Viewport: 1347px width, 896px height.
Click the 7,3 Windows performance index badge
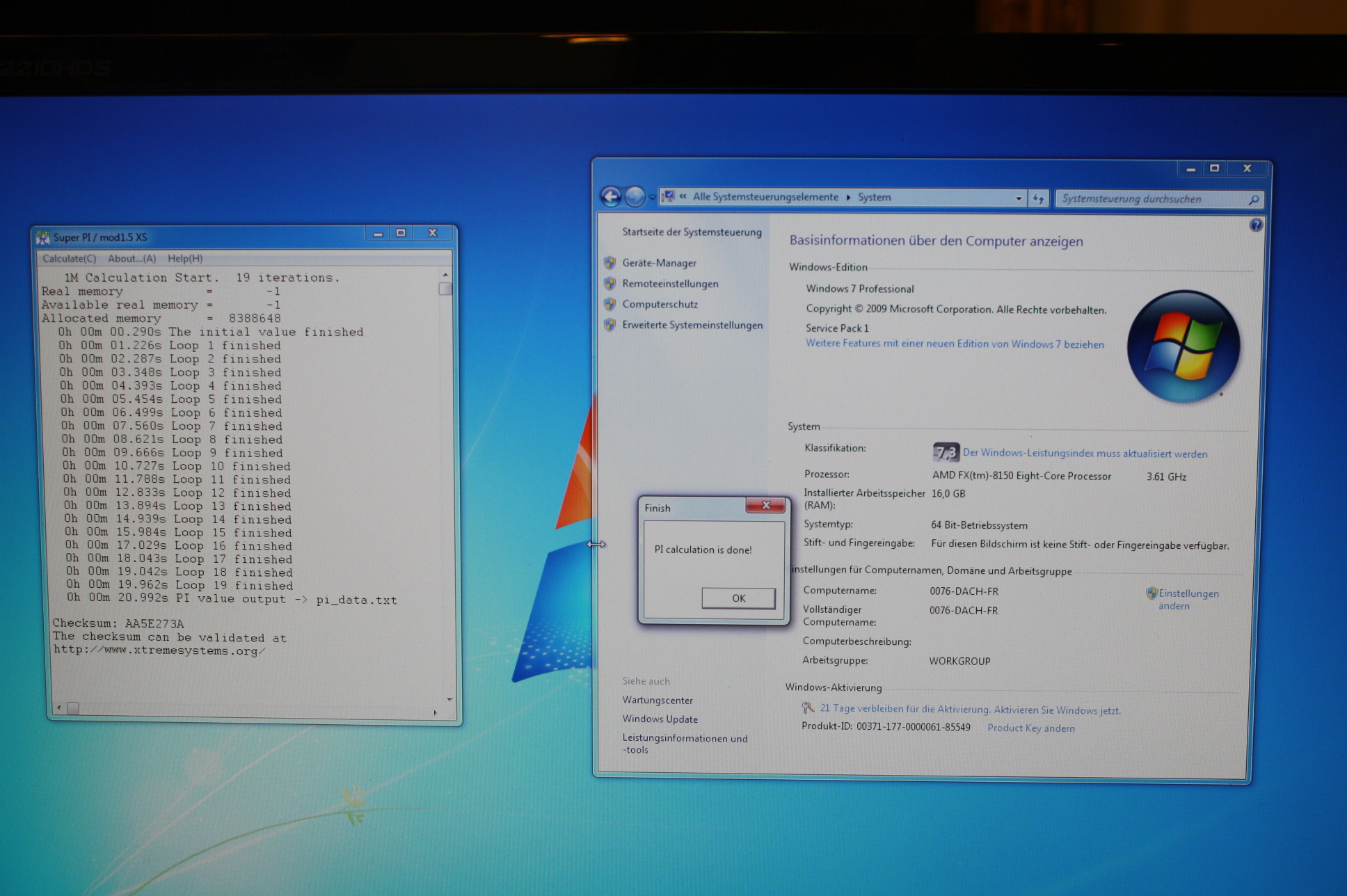(946, 453)
